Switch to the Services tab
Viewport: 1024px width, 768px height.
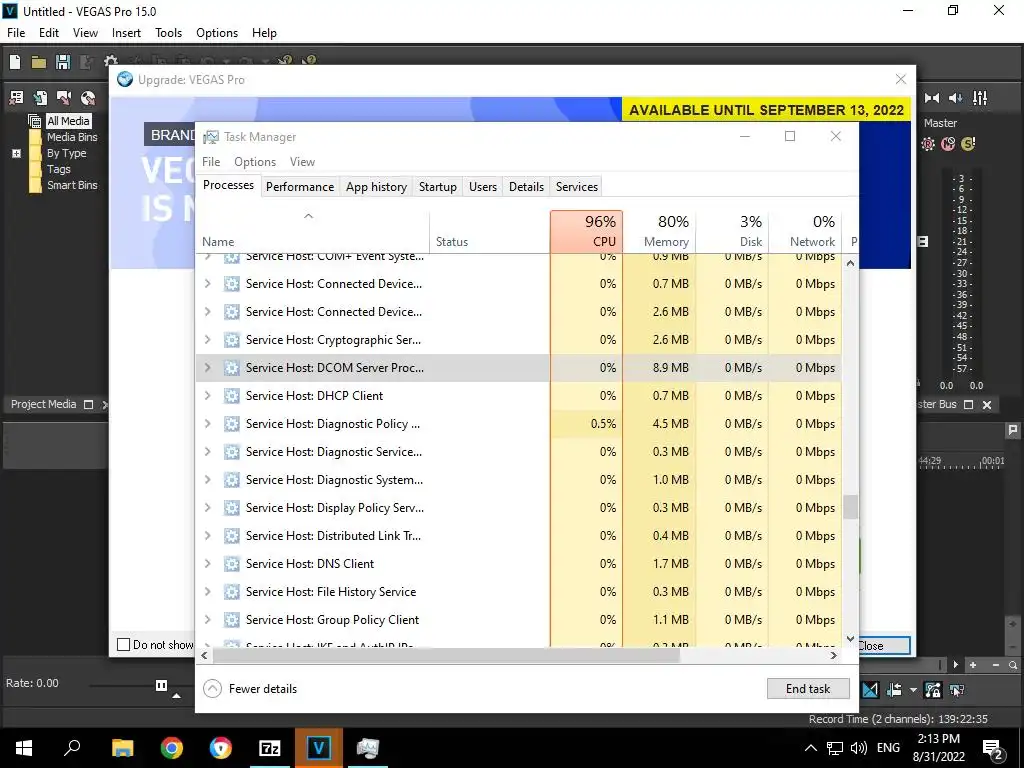pos(577,187)
